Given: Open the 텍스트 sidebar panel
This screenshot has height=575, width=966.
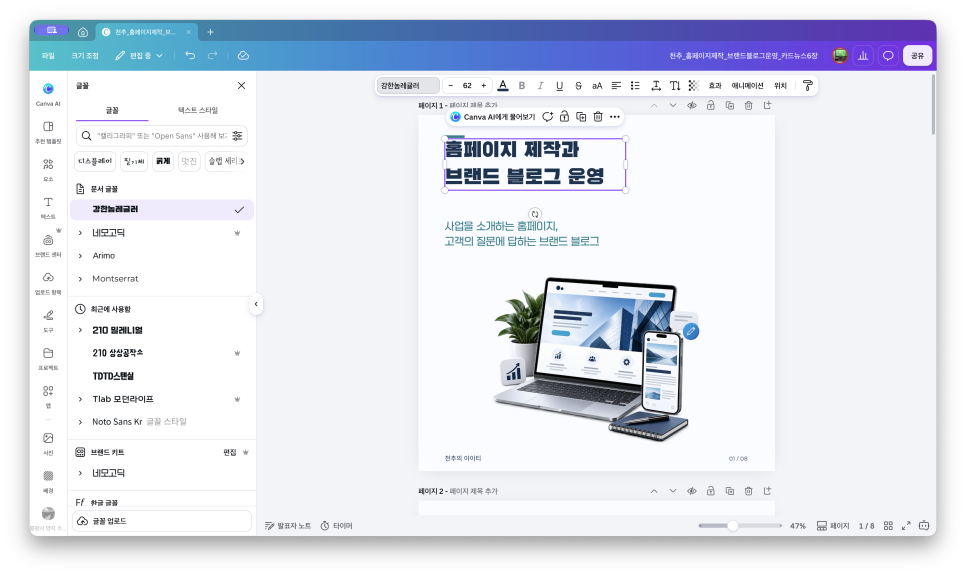Looking at the screenshot, I should [x=48, y=208].
